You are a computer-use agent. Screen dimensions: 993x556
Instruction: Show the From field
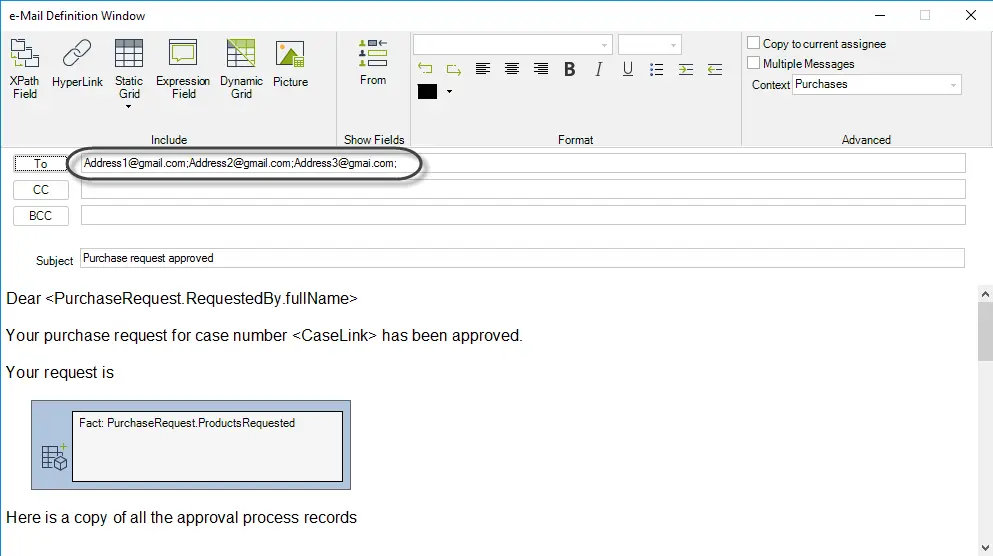point(373,62)
